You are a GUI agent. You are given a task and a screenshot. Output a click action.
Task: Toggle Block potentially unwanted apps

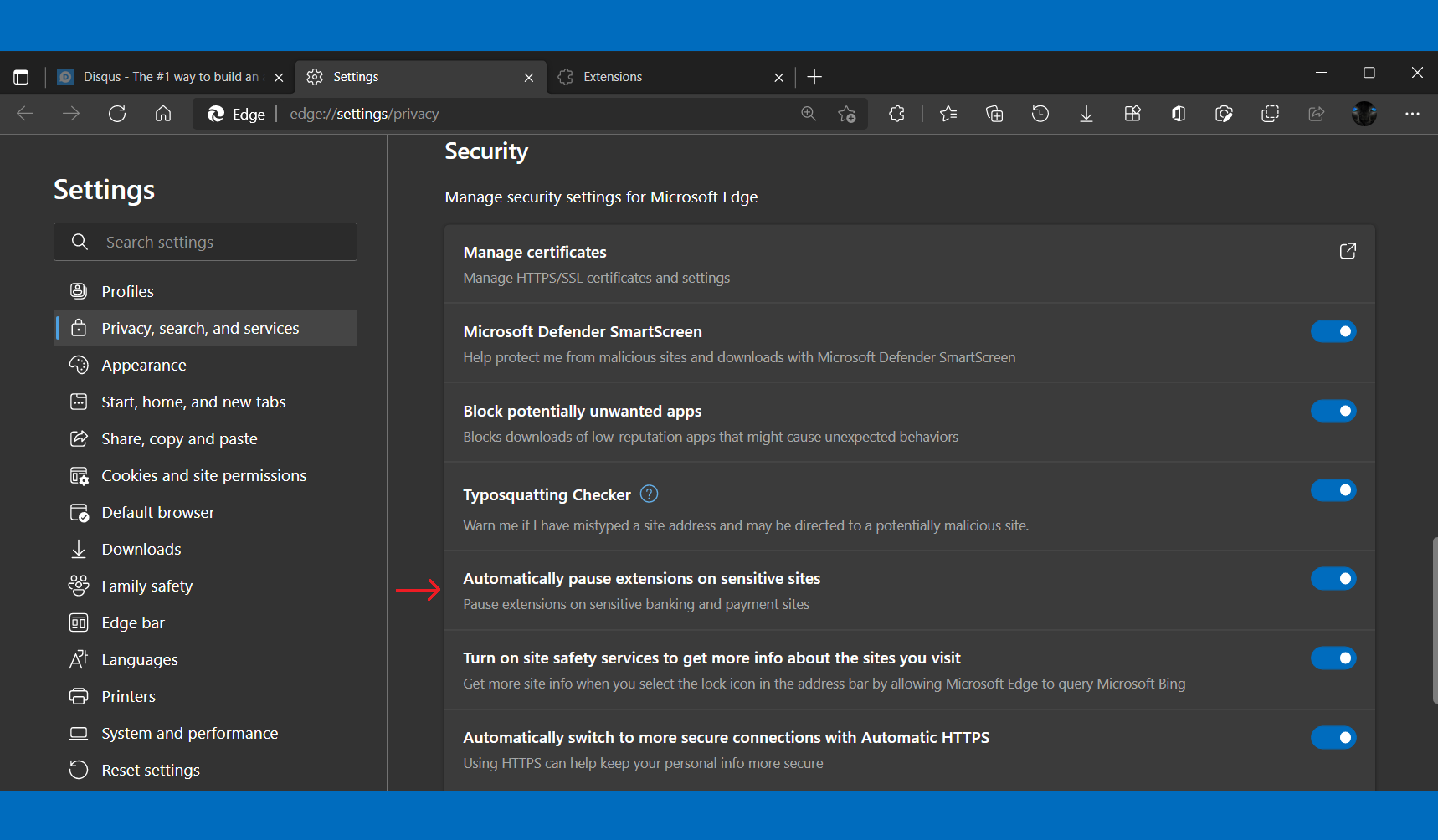[x=1333, y=411]
